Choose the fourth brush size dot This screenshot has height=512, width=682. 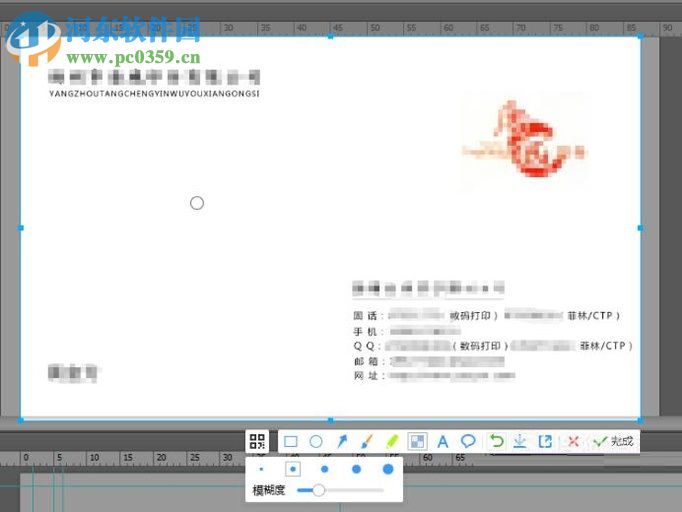point(356,469)
